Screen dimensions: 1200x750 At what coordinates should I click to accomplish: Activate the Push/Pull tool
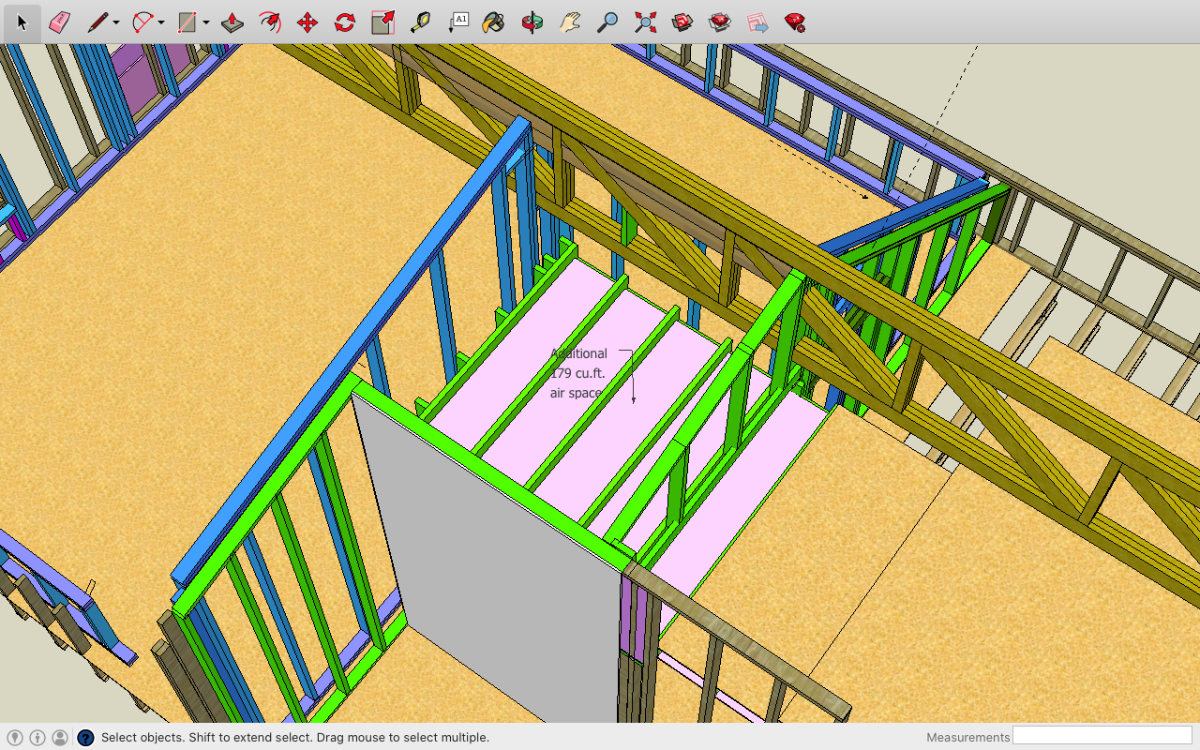click(x=232, y=22)
